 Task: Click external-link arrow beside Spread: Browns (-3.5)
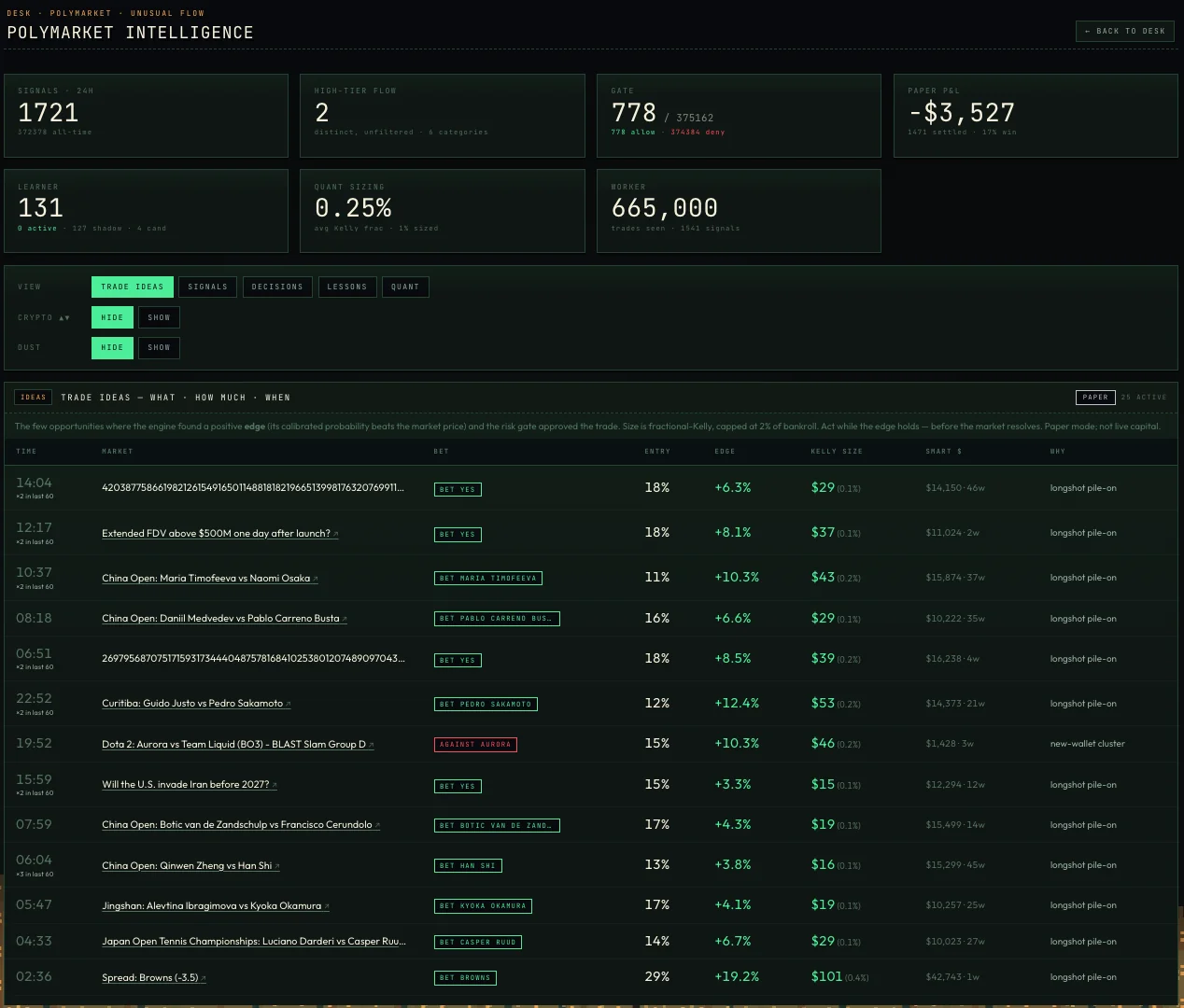[204, 978]
